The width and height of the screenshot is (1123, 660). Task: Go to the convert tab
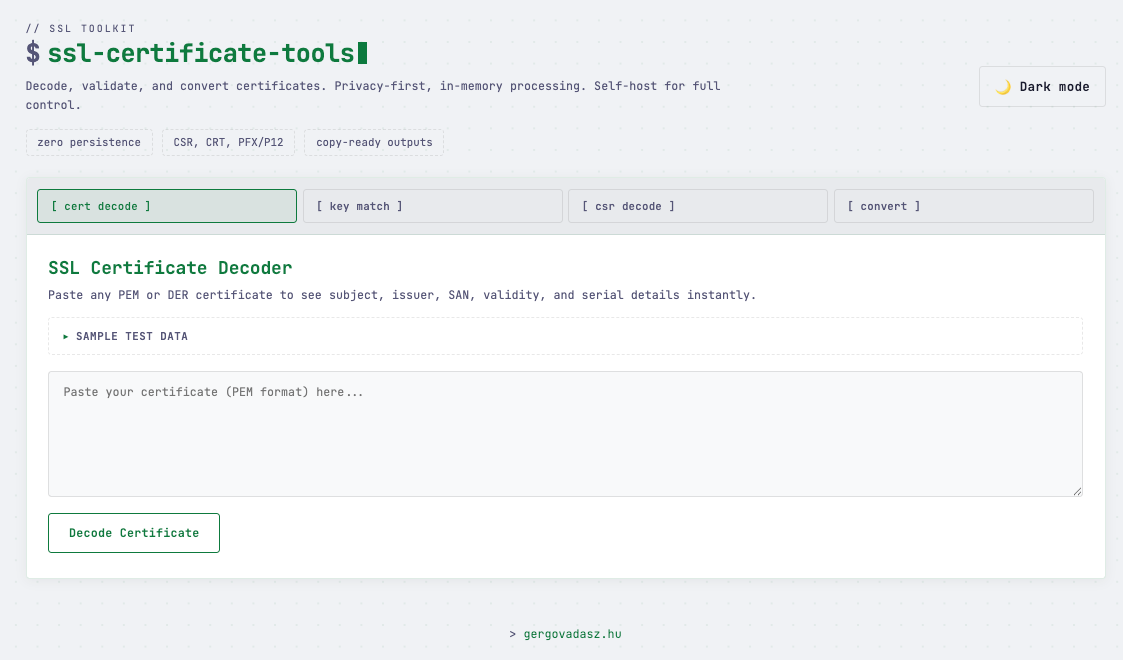coord(963,206)
